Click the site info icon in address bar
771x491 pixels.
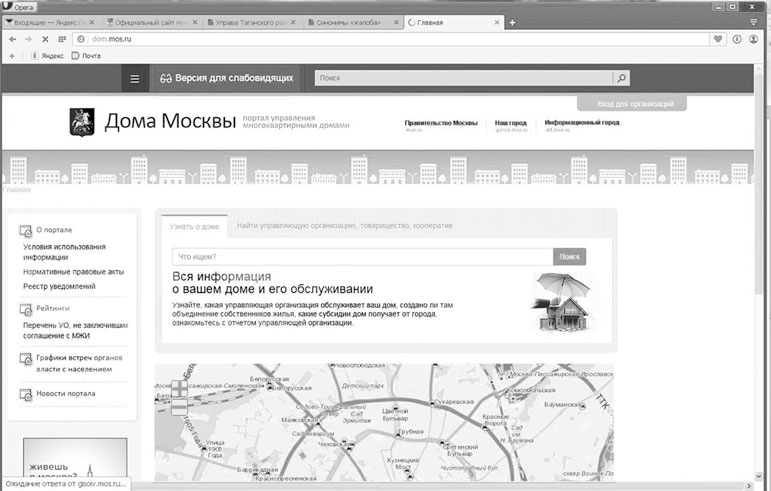coord(81,39)
